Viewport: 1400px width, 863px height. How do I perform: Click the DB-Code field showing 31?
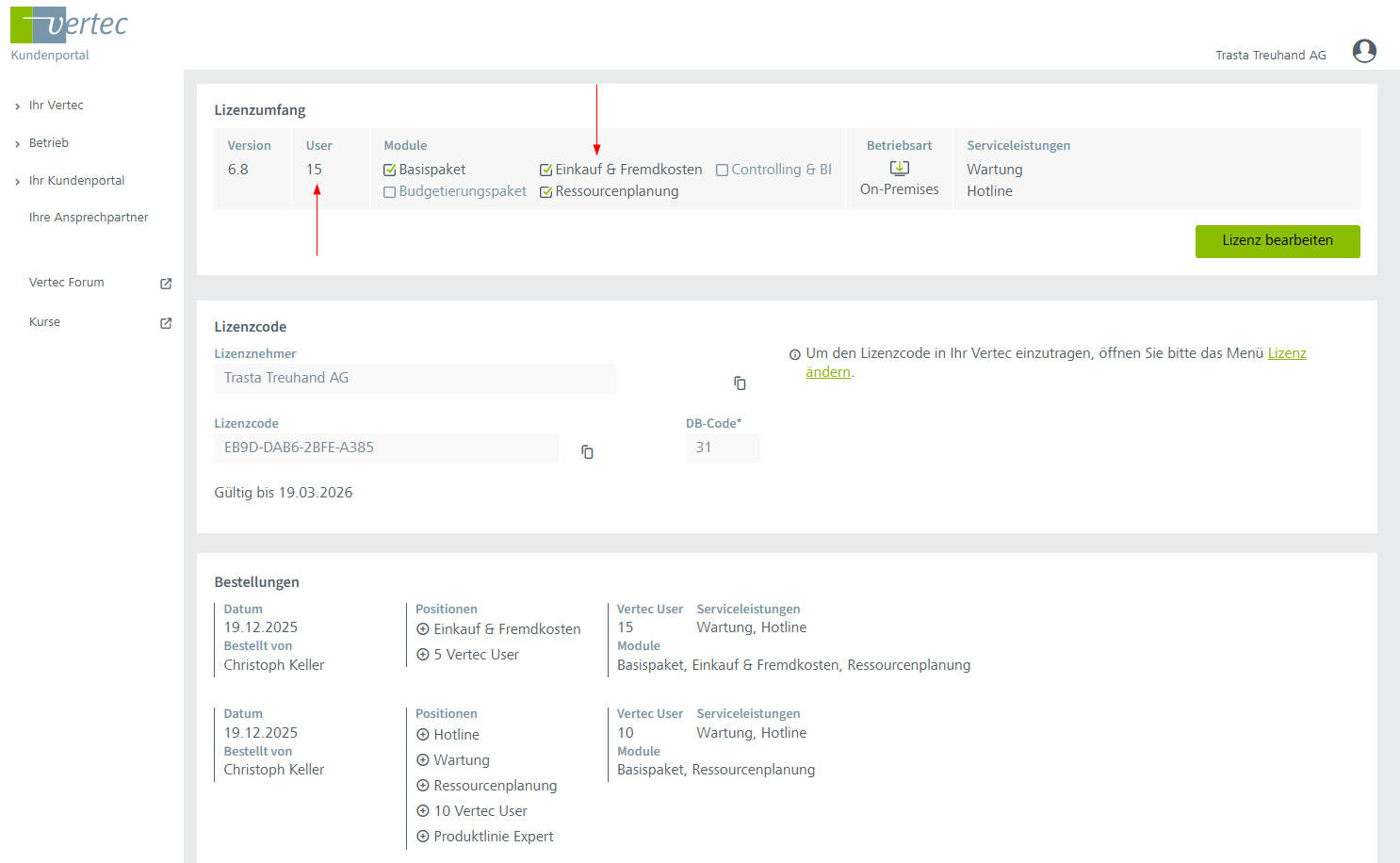722,448
